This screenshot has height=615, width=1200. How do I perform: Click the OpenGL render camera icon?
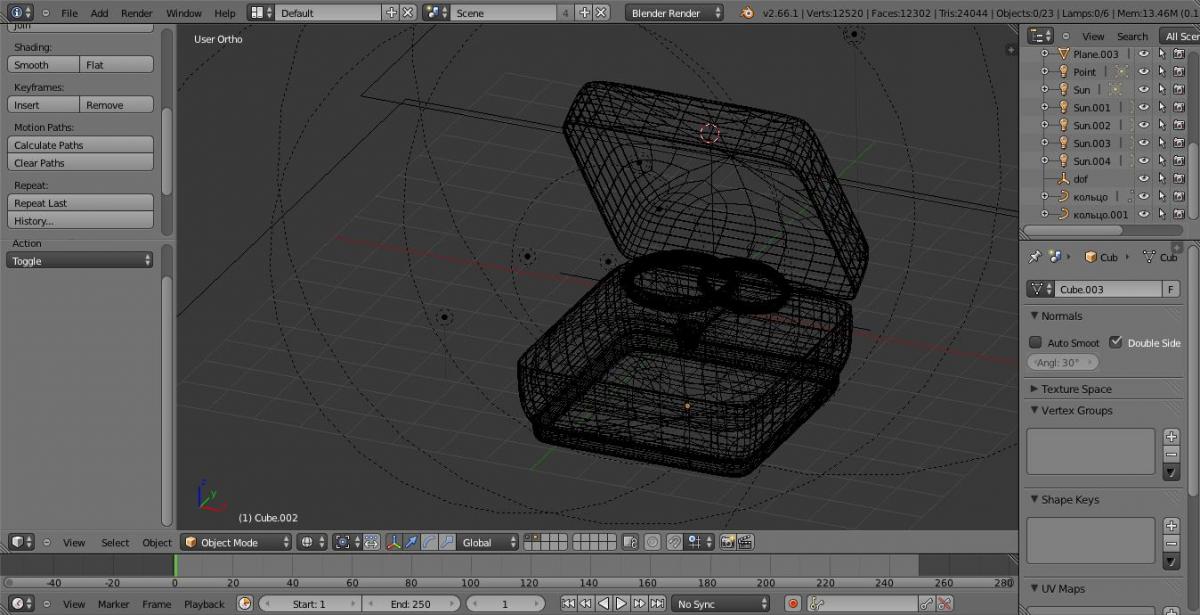pyautogui.click(x=727, y=542)
